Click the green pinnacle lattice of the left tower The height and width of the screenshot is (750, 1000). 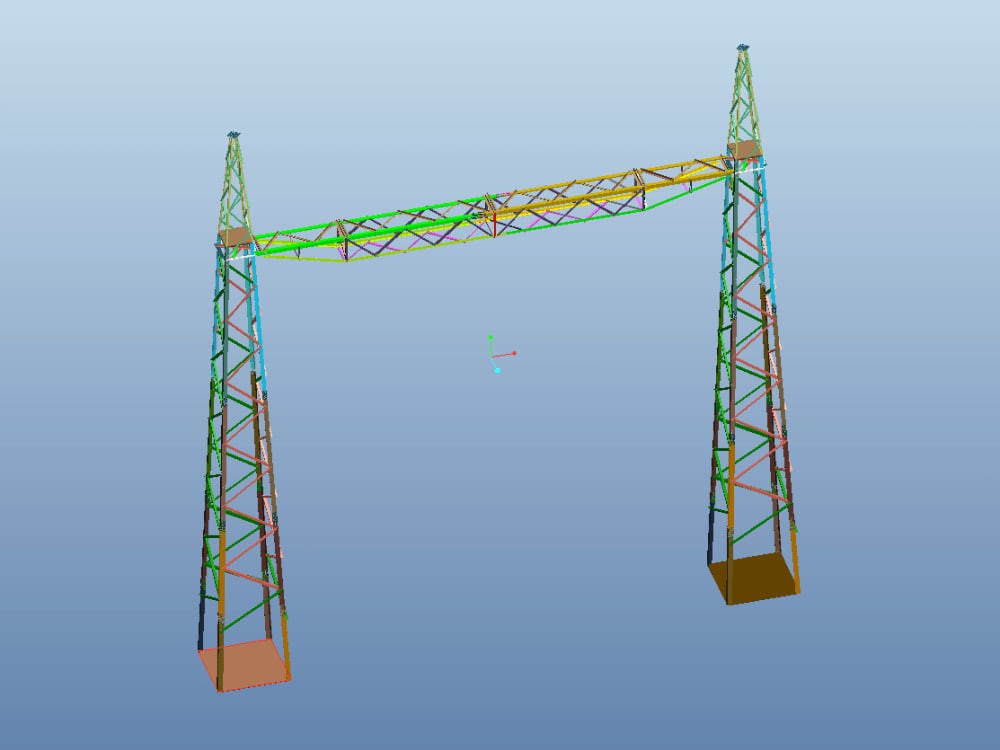pyautogui.click(x=234, y=185)
